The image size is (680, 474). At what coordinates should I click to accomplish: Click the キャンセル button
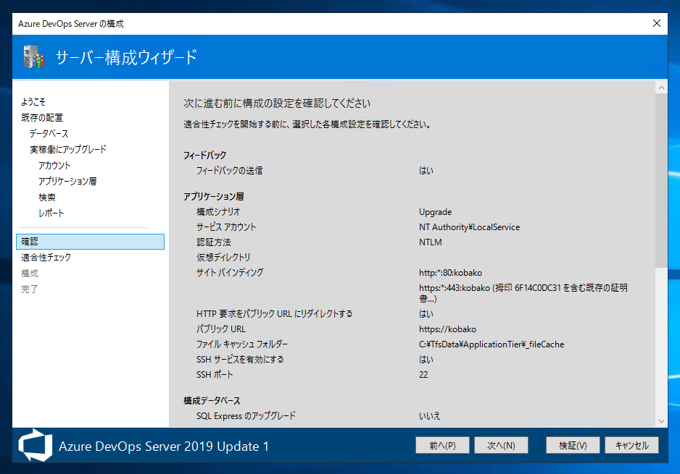pos(632,445)
